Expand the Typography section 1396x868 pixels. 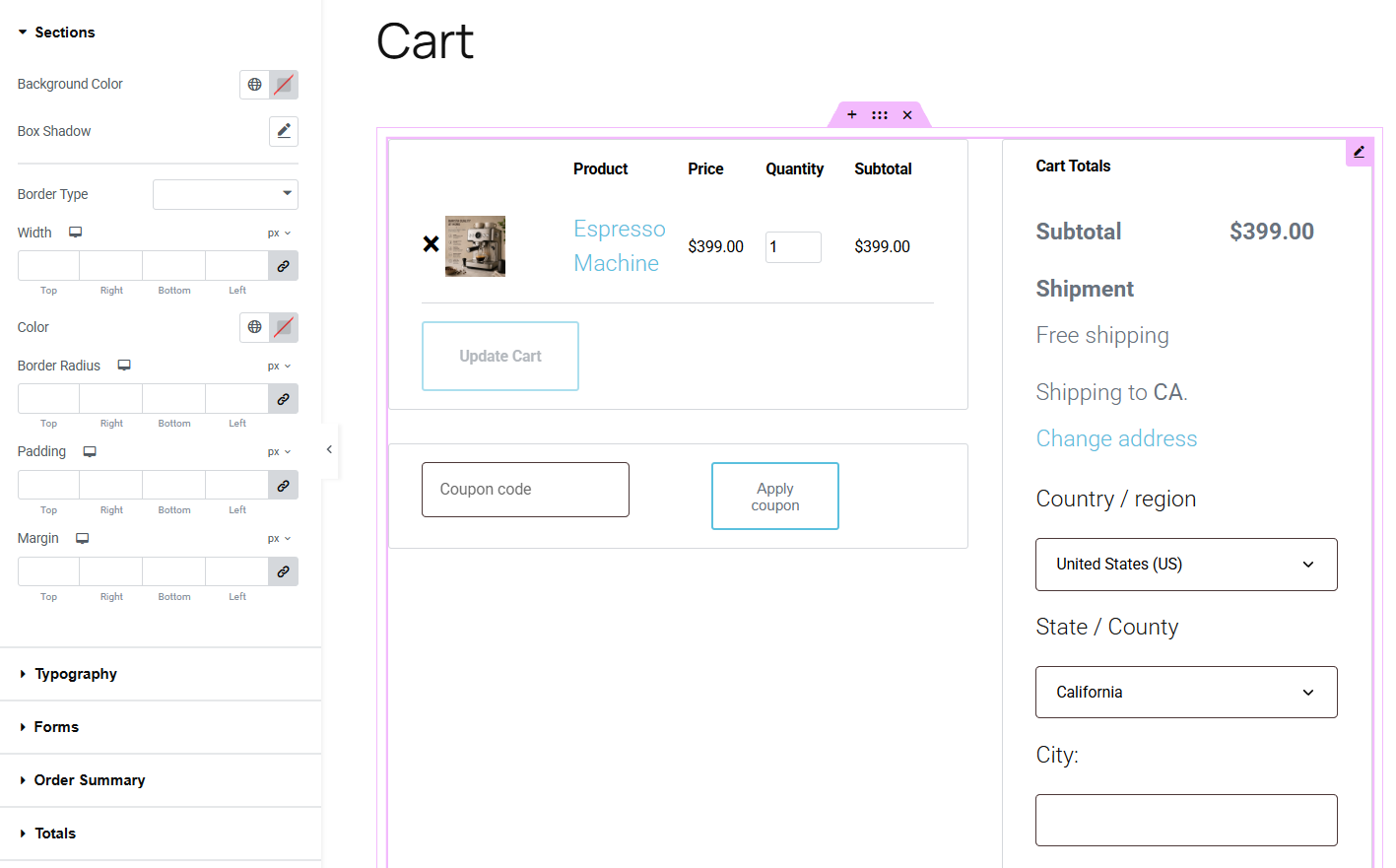pos(161,674)
